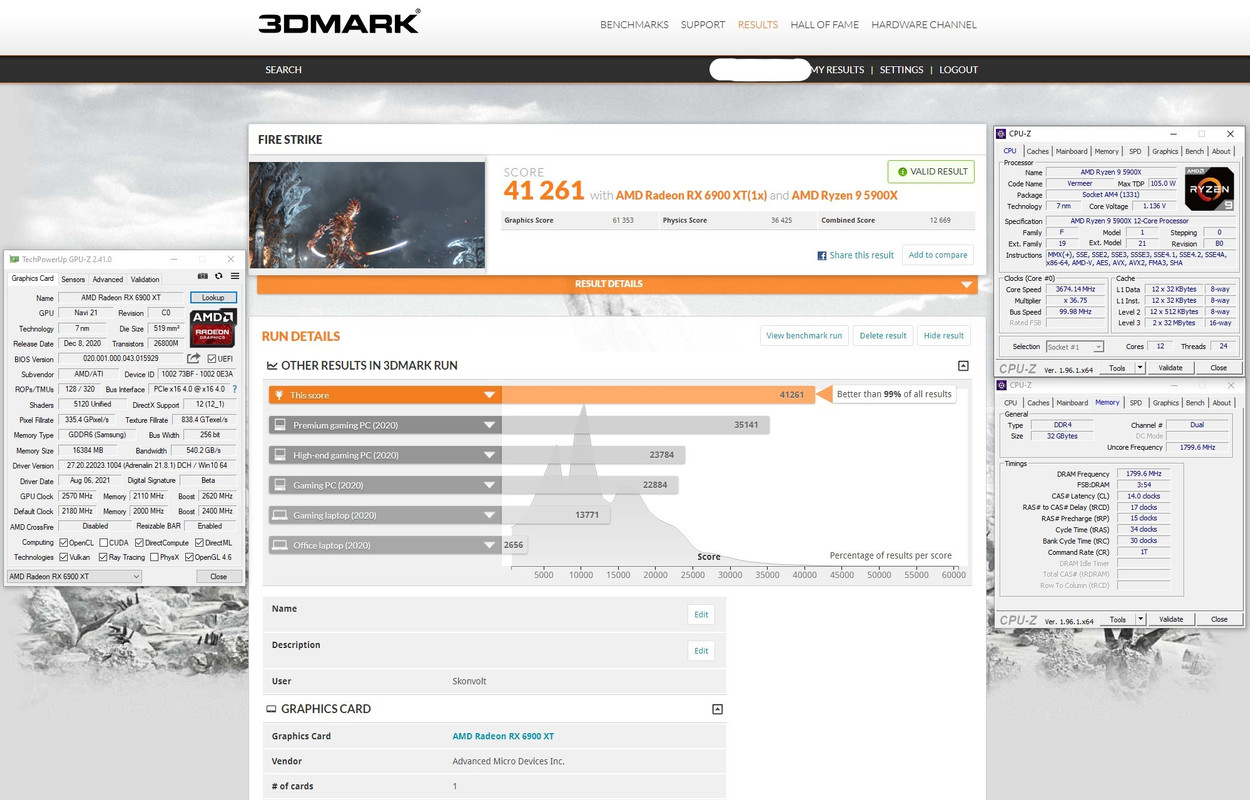Toggle the CUDA checkbox
Image resolution: width=1250 pixels, height=800 pixels.
tap(101, 542)
